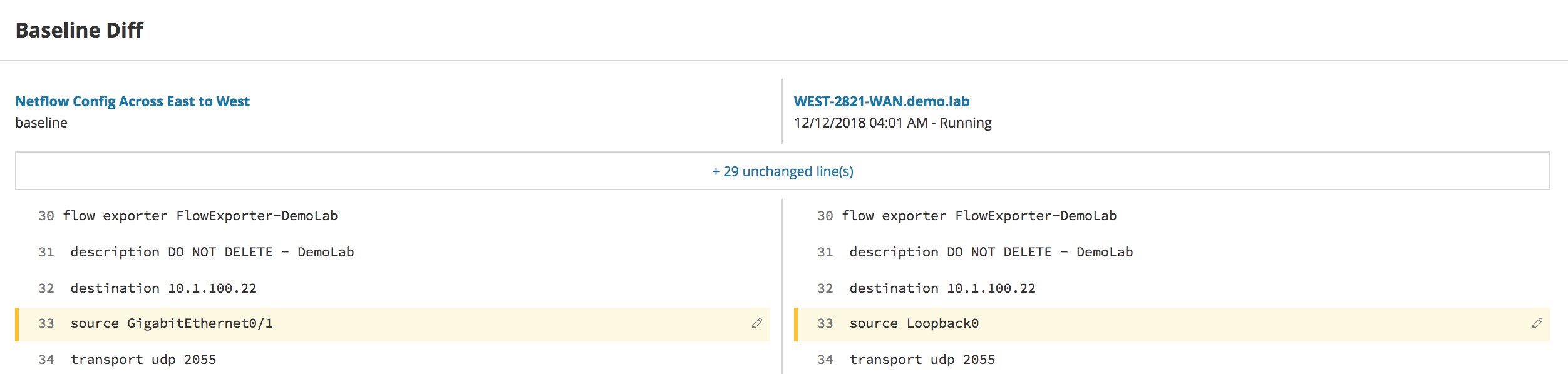Screen dimensions: 1568x374
Task: Select device line source Loopback0
Action: coord(914,323)
